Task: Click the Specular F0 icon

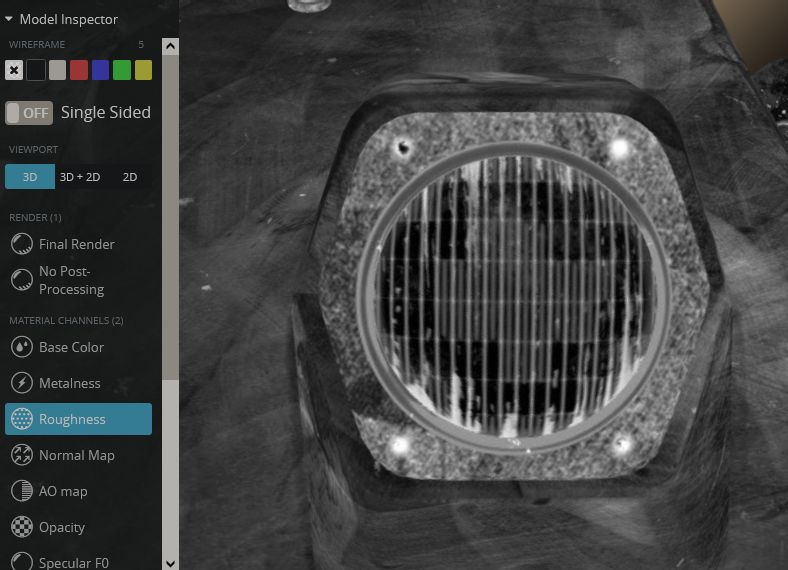Action: (x=22, y=562)
